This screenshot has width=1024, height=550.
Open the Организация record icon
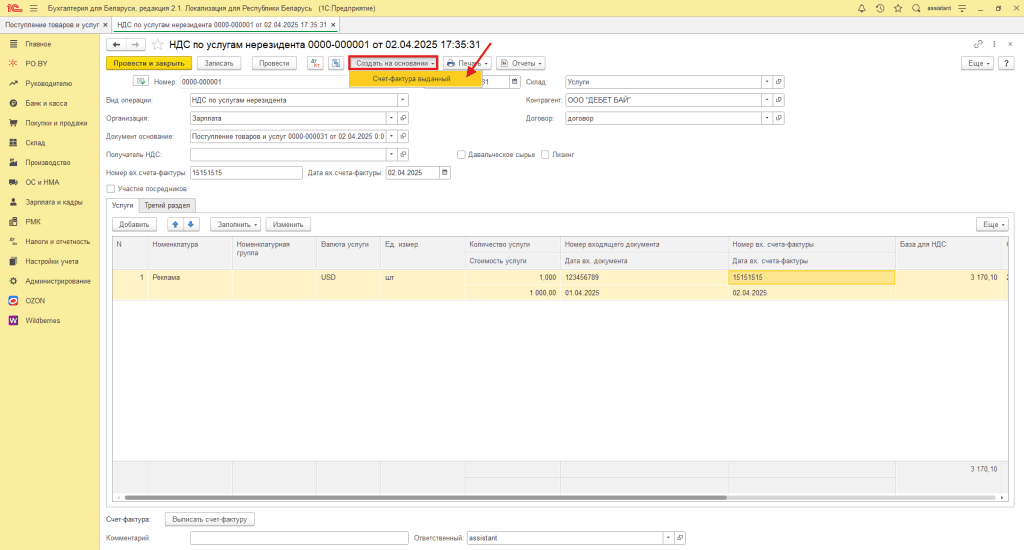pyautogui.click(x=403, y=118)
